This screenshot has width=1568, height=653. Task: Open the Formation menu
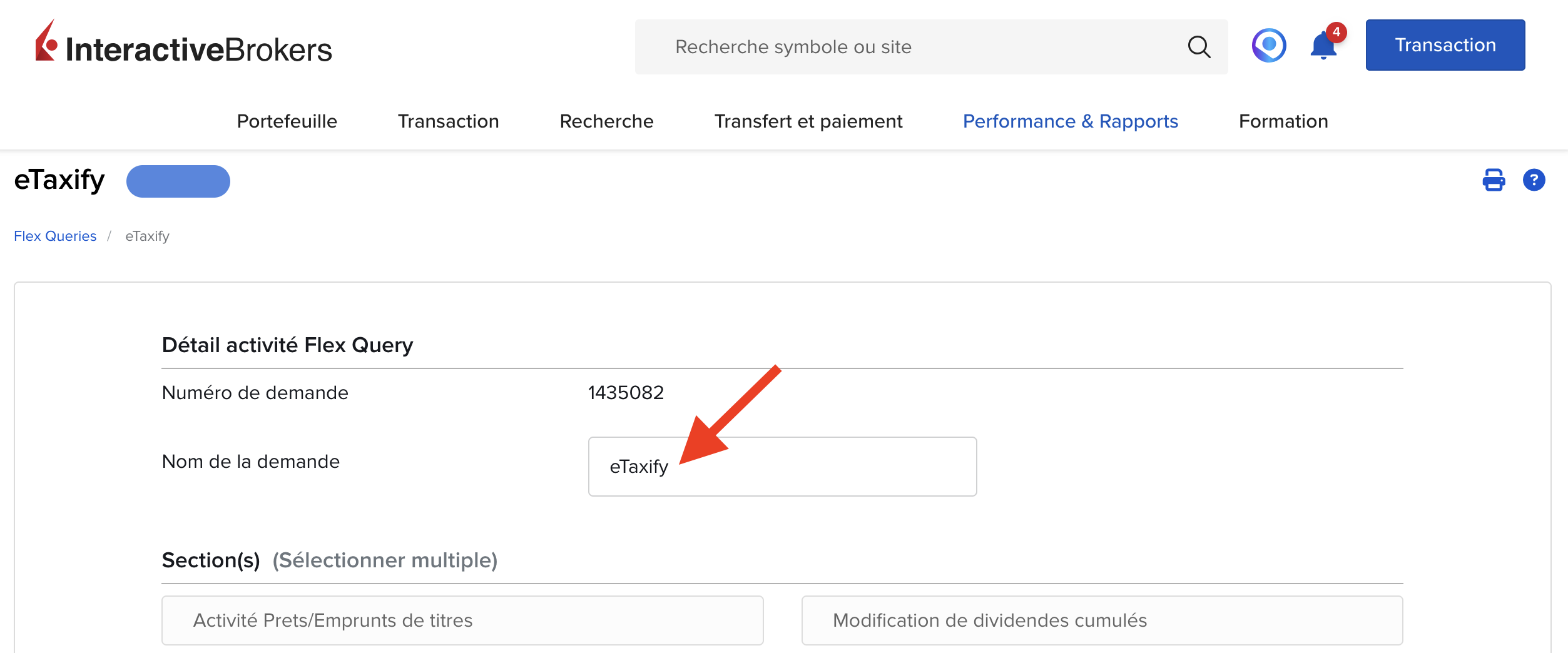pos(1283,121)
